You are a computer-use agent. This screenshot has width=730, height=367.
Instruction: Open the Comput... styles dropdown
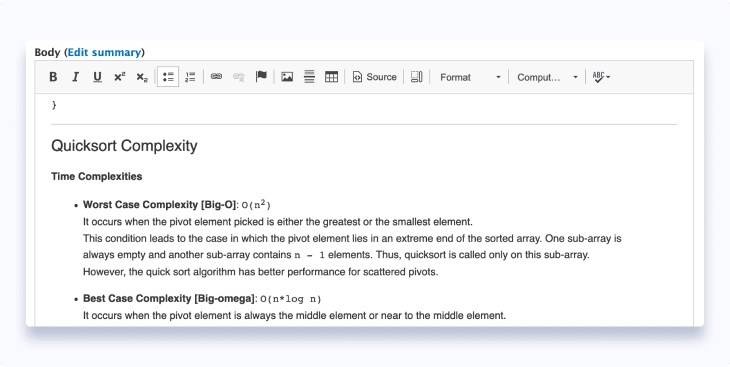548,77
